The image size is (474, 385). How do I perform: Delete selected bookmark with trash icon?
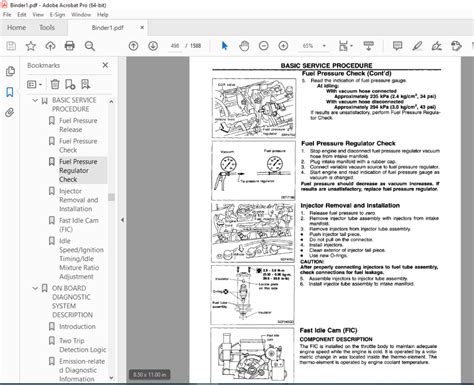[x=55, y=84]
